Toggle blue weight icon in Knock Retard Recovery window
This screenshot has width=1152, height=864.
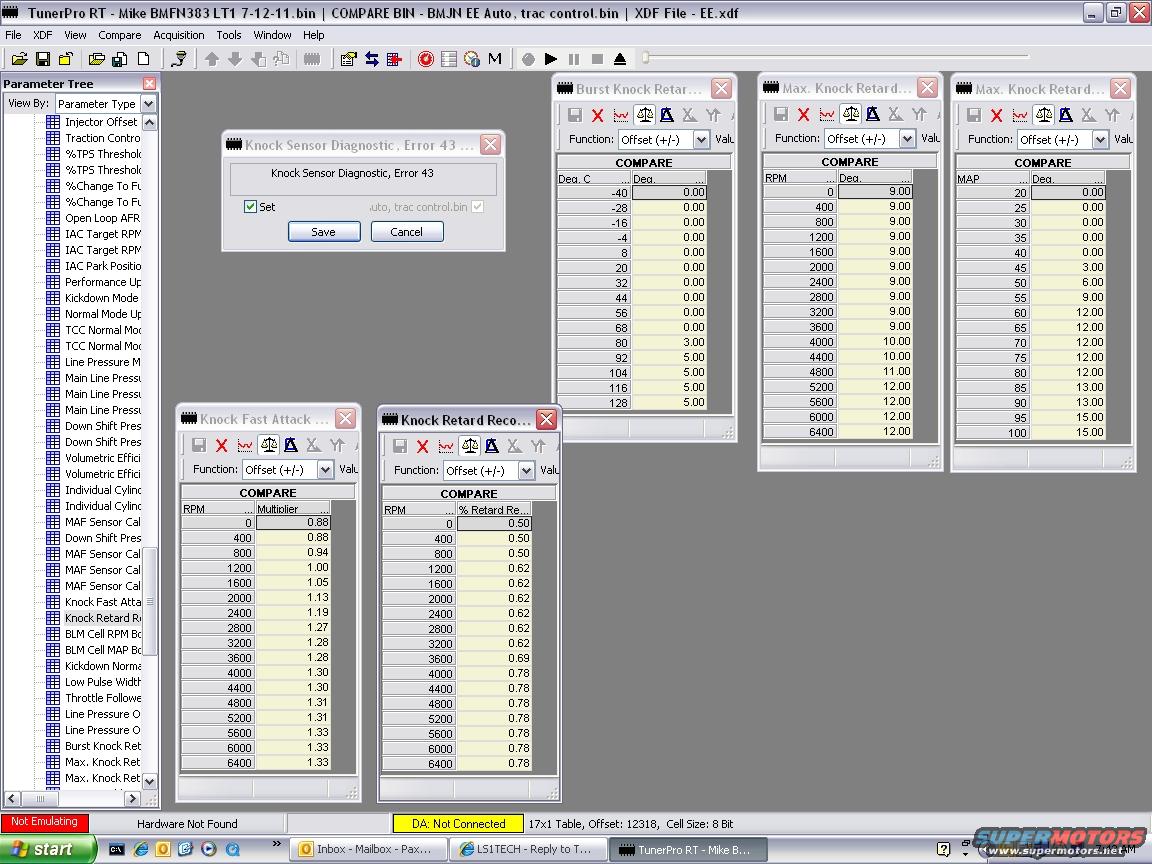[492, 446]
